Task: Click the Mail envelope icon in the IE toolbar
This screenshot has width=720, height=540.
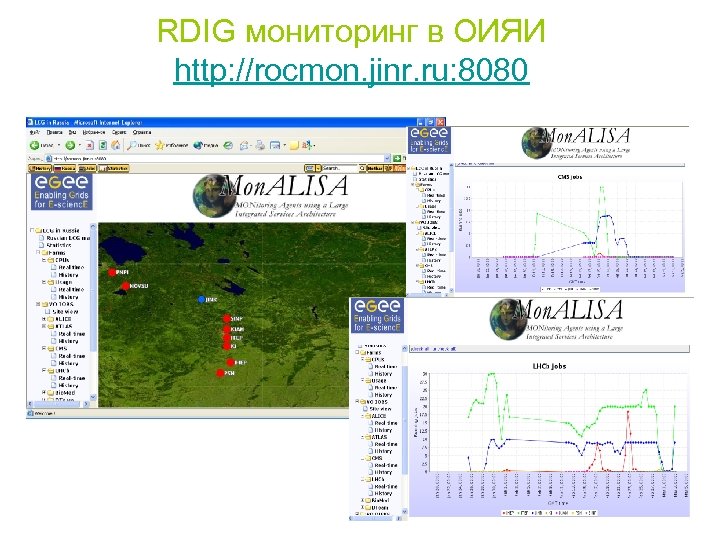Action: 244,145
